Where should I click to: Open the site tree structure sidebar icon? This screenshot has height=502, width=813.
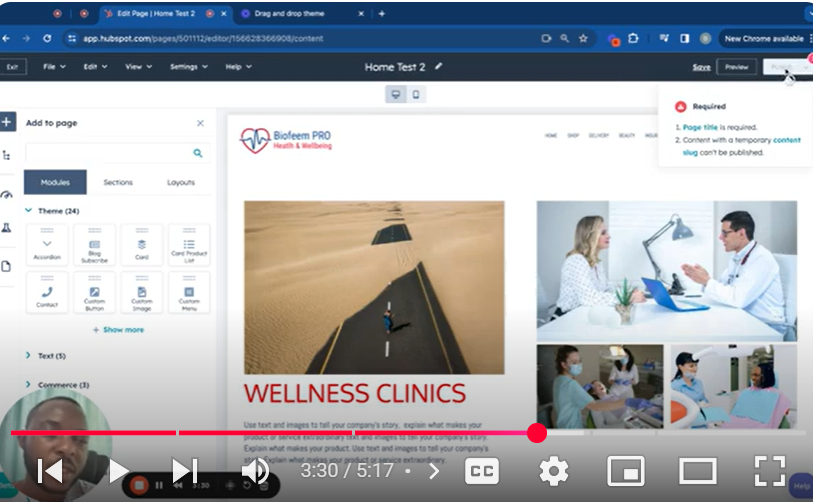click(6, 155)
